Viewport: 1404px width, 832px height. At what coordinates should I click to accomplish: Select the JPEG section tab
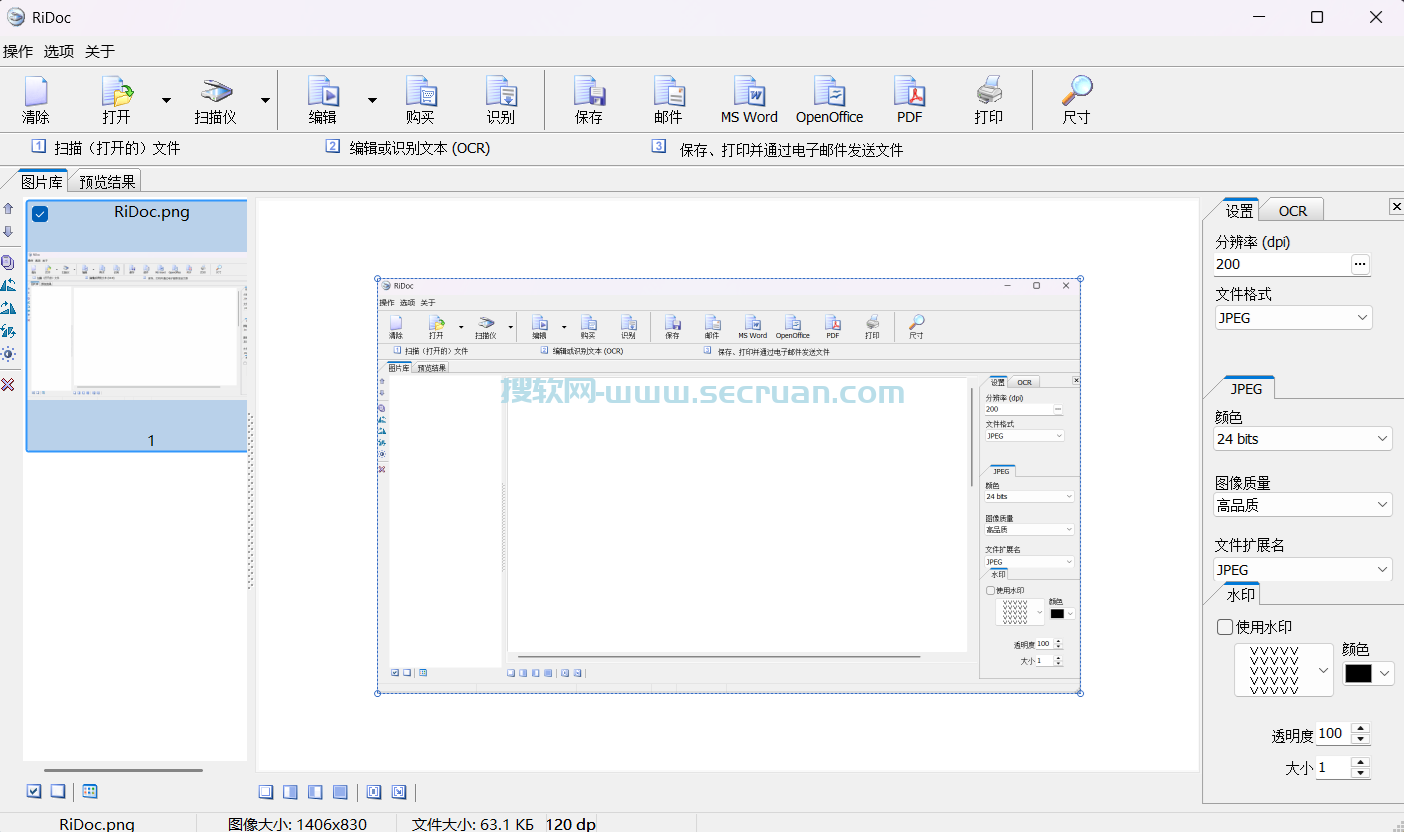coord(1246,388)
